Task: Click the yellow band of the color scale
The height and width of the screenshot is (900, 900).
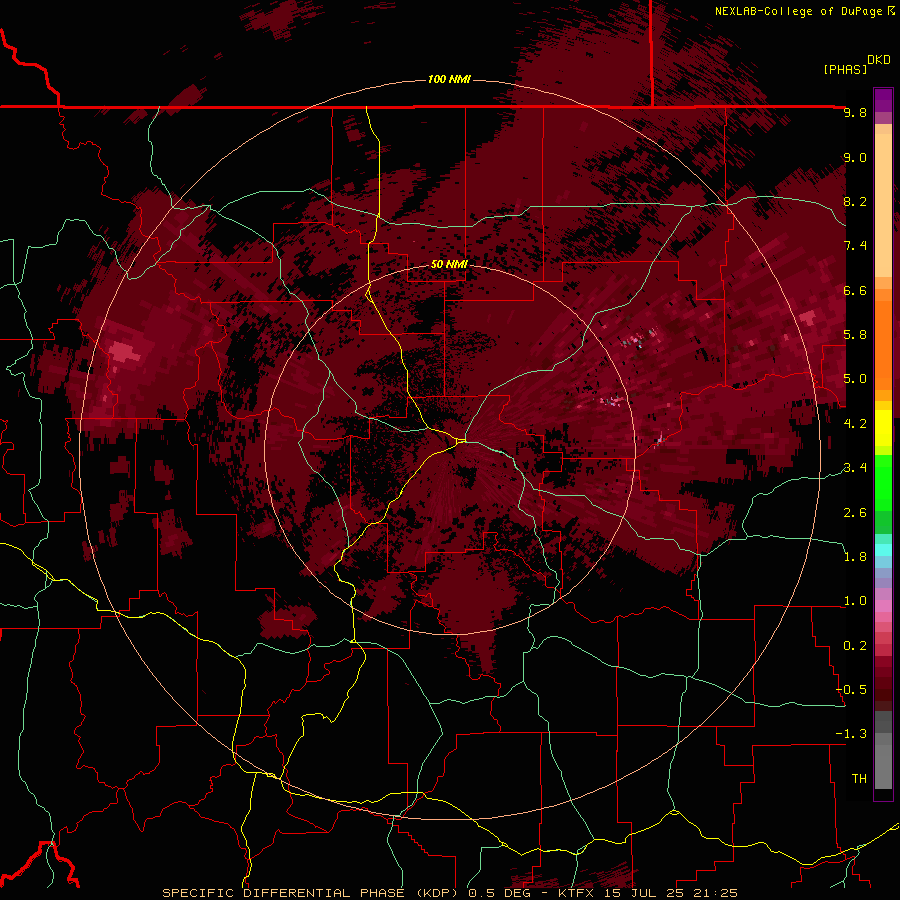Action: coord(883,428)
